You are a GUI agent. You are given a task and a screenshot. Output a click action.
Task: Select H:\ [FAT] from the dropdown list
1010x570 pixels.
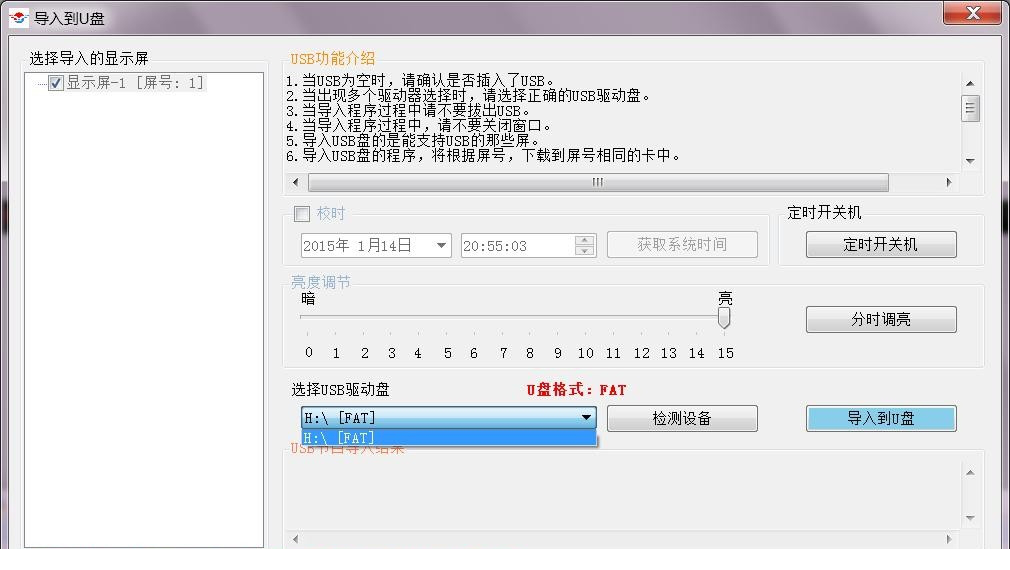point(448,438)
